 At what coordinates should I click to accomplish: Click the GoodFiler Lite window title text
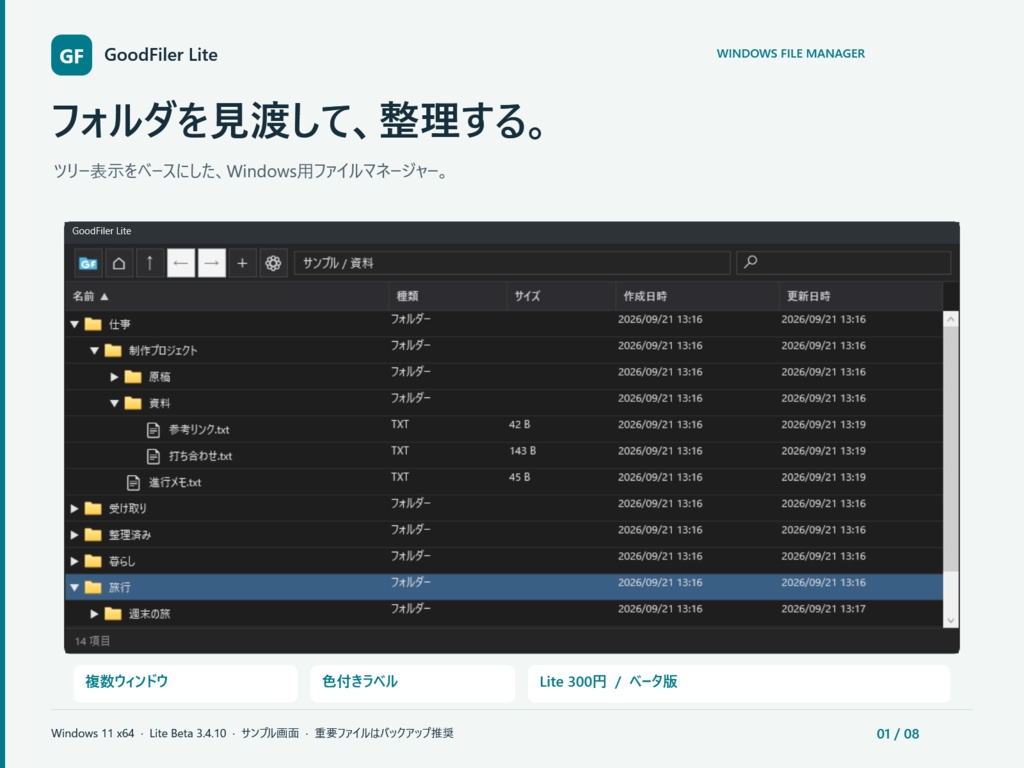pyautogui.click(x=101, y=231)
